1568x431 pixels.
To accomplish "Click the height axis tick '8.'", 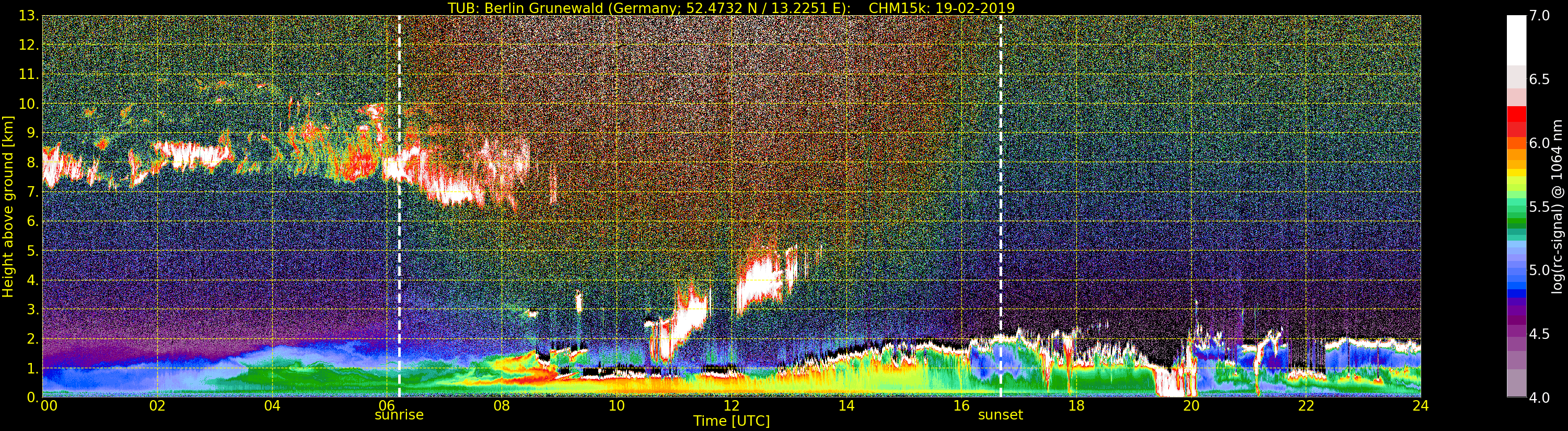I will point(33,163).
